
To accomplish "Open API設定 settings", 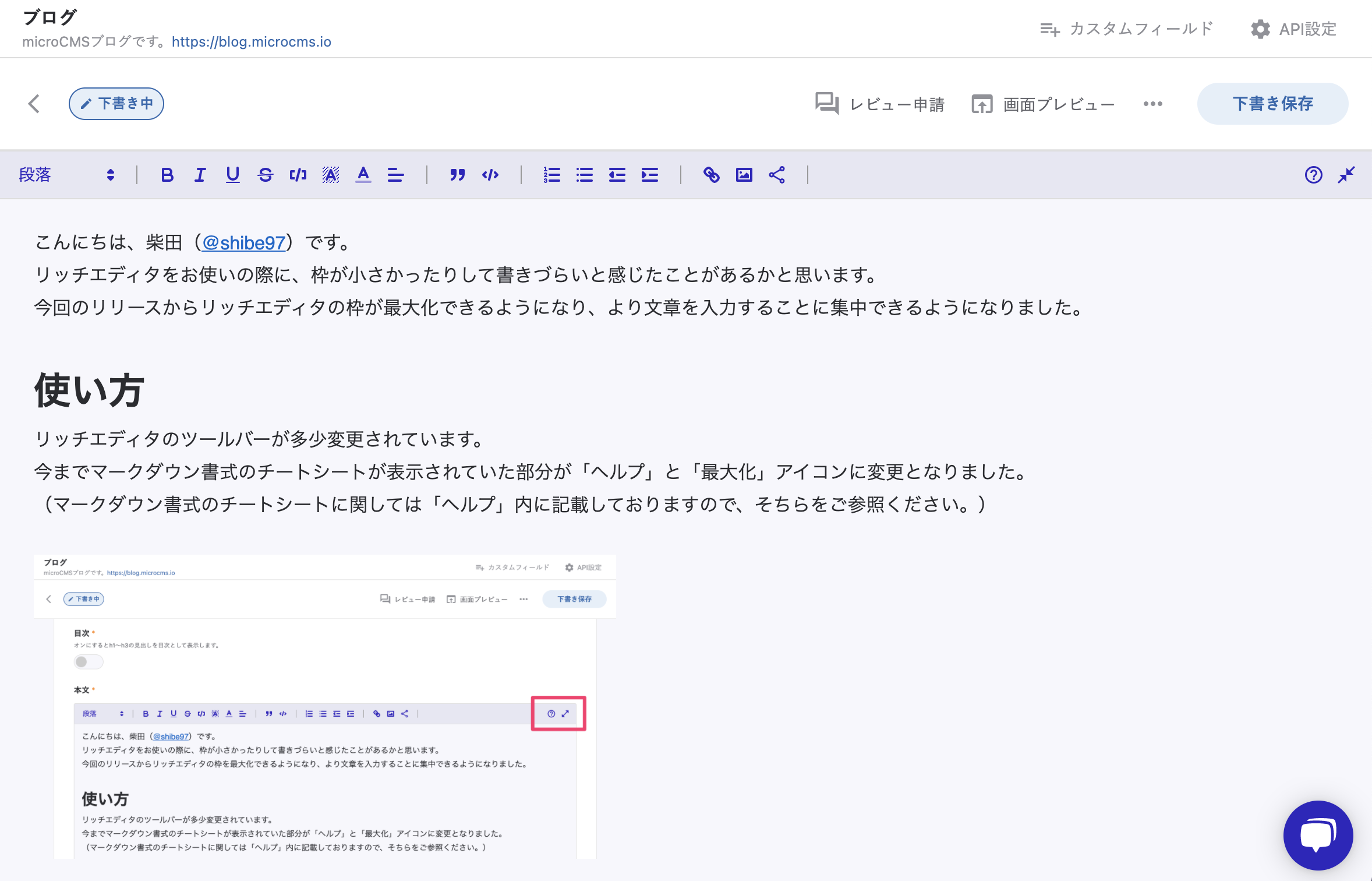I will [1293, 29].
